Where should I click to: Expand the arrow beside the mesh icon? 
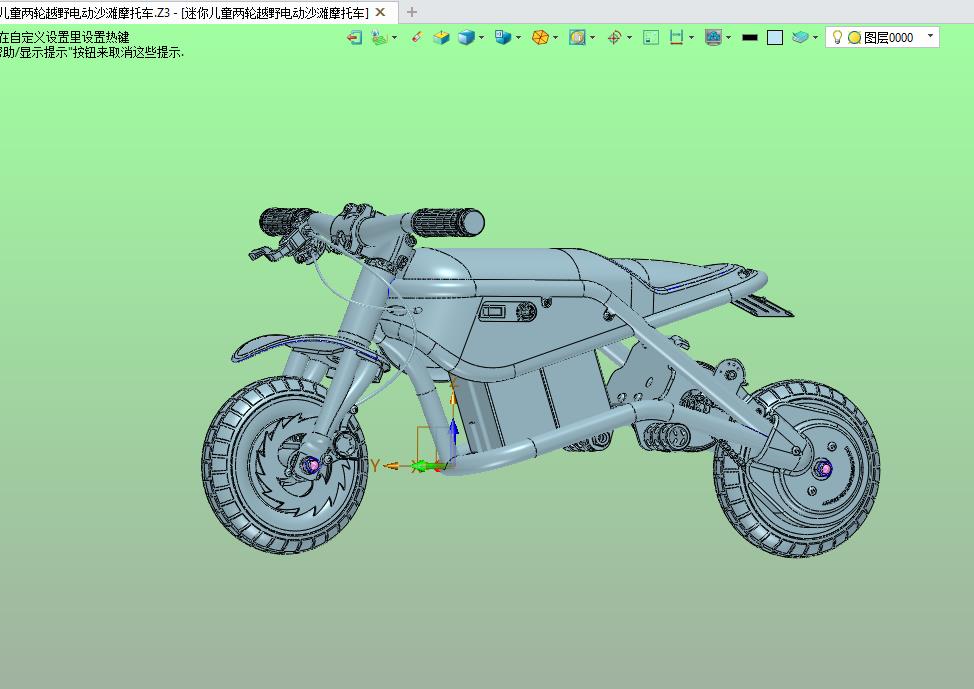(x=555, y=38)
